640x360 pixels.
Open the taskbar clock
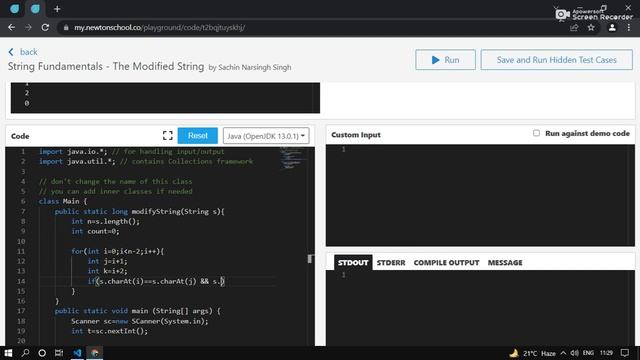pos(606,353)
